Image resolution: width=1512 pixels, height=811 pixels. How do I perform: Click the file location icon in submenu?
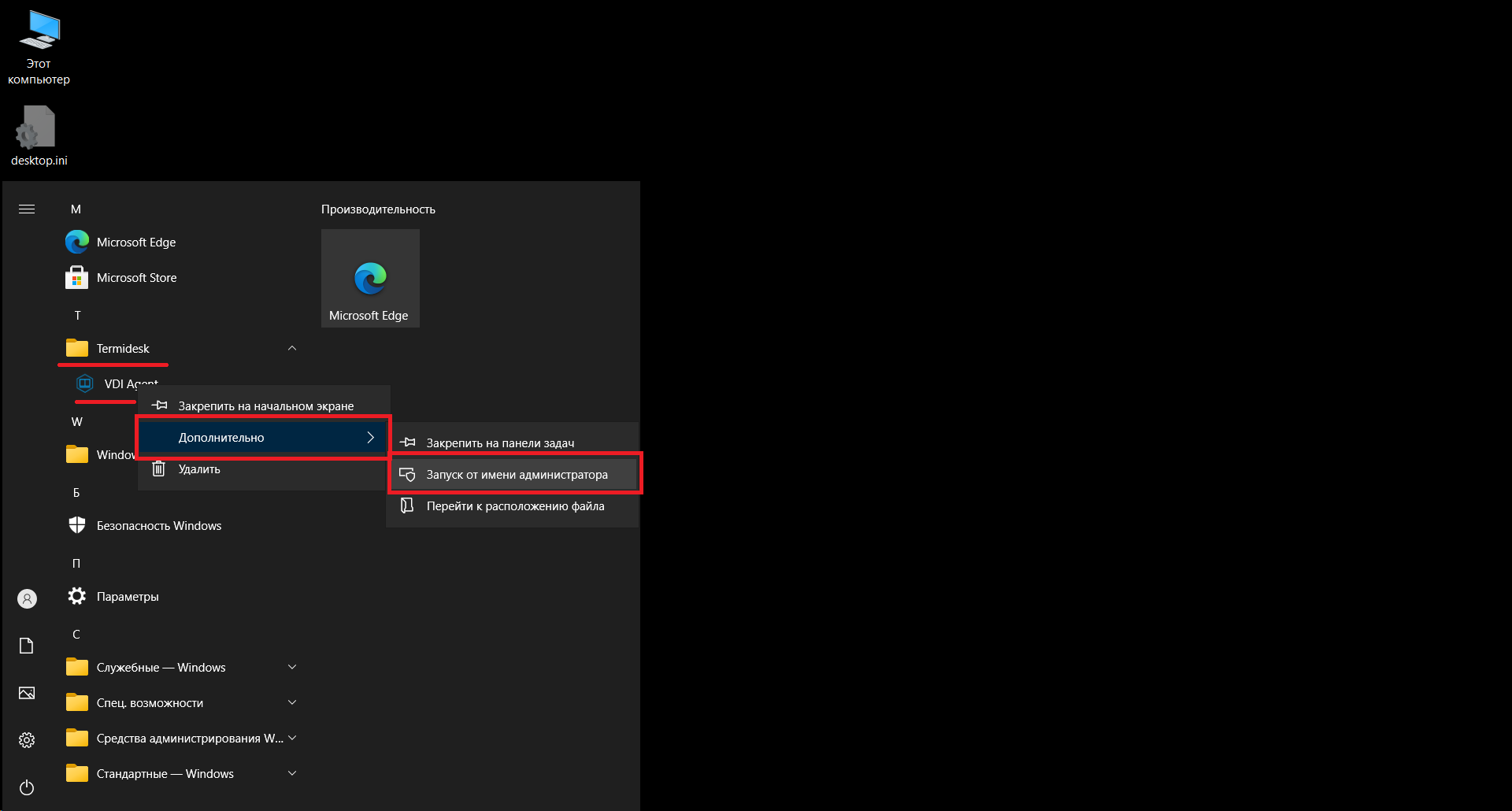407,505
